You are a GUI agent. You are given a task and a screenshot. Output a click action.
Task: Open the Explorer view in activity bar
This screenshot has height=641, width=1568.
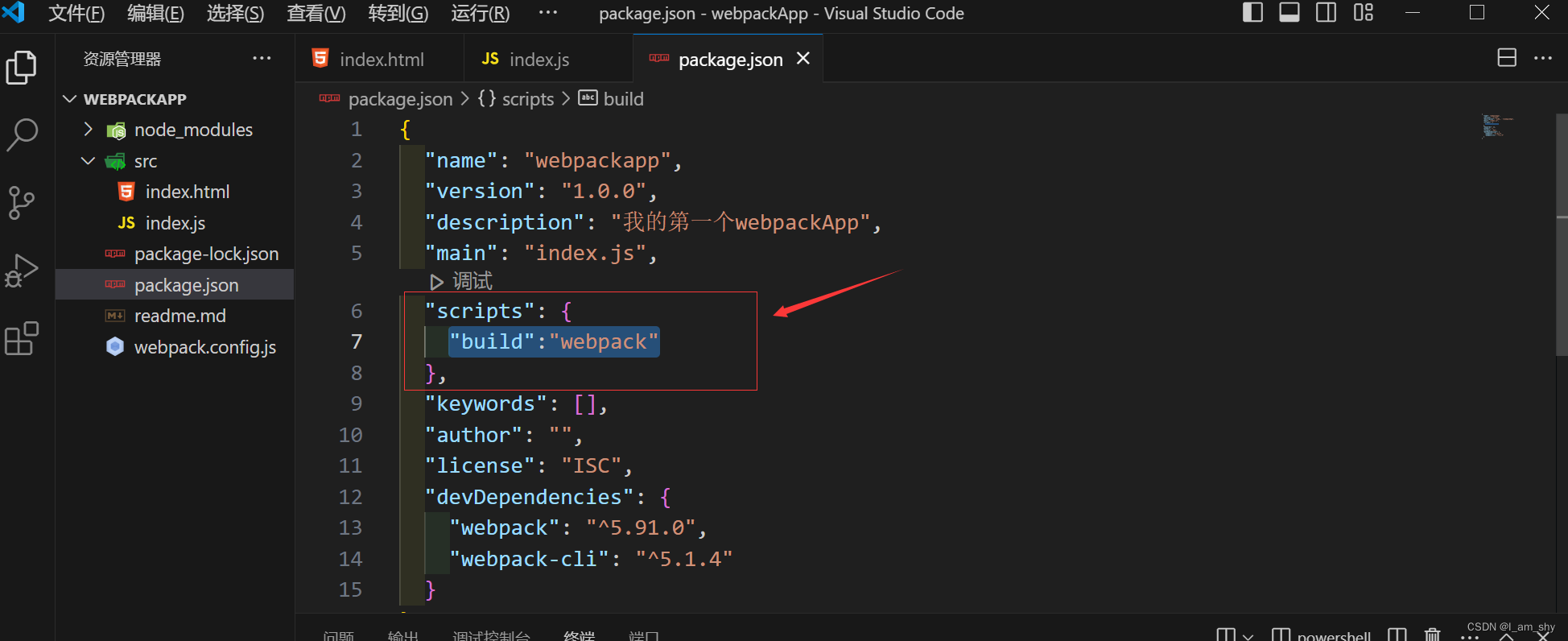pyautogui.click(x=22, y=68)
